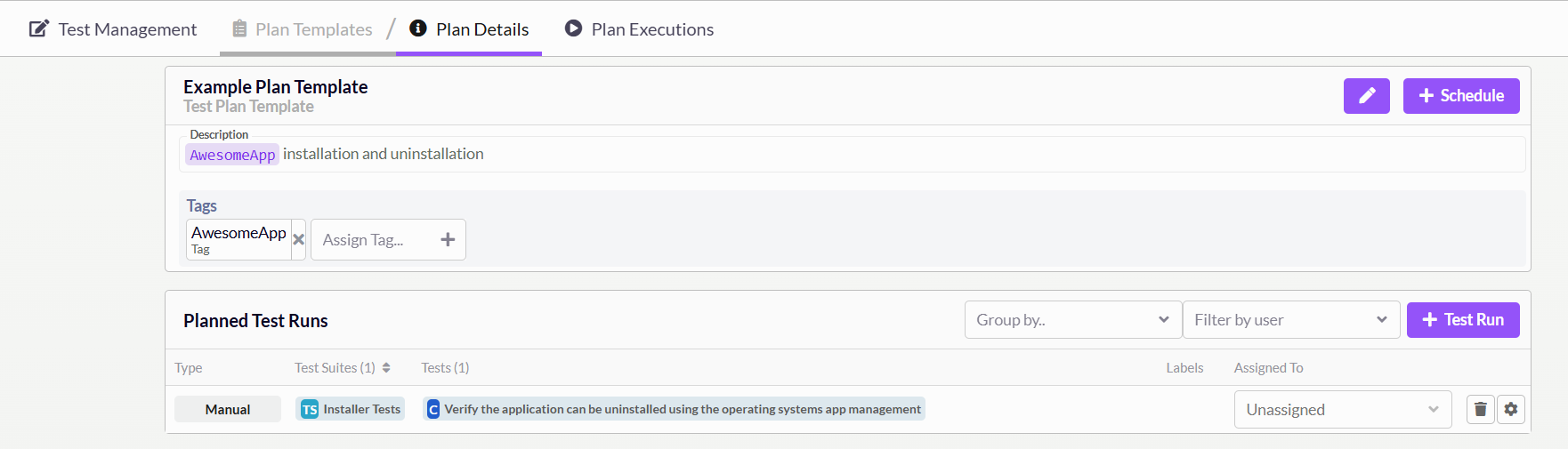Open the Unassigned assignee dropdown
The height and width of the screenshot is (449, 1568).
tap(1342, 410)
